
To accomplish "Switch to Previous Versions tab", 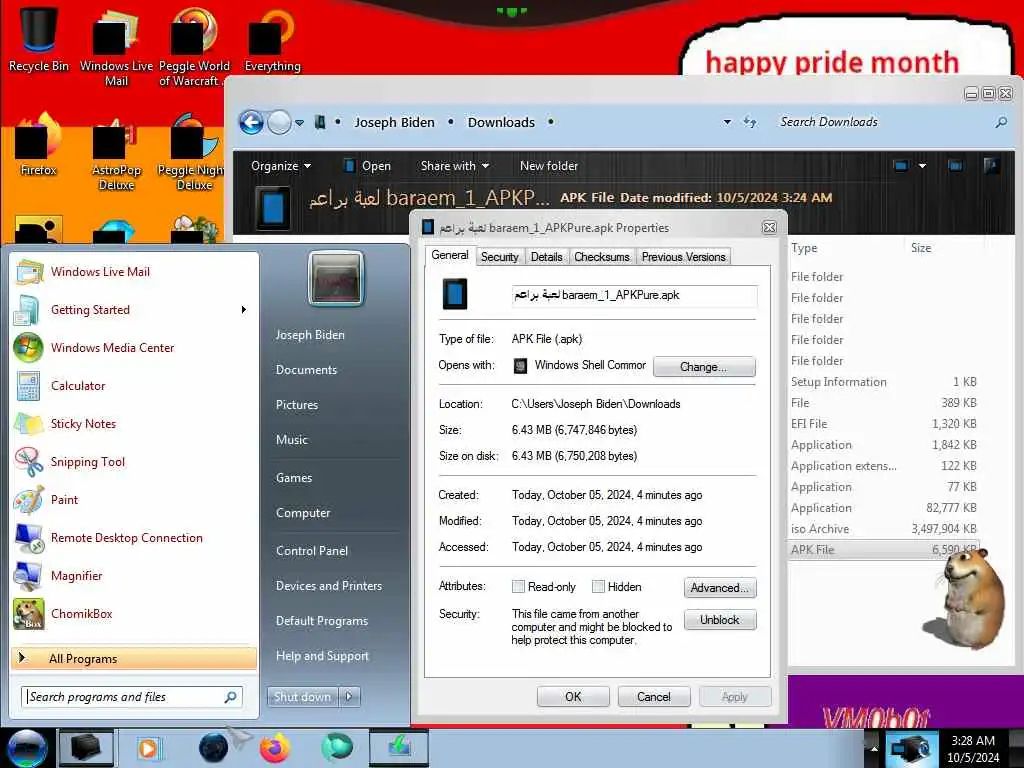I will (x=683, y=257).
